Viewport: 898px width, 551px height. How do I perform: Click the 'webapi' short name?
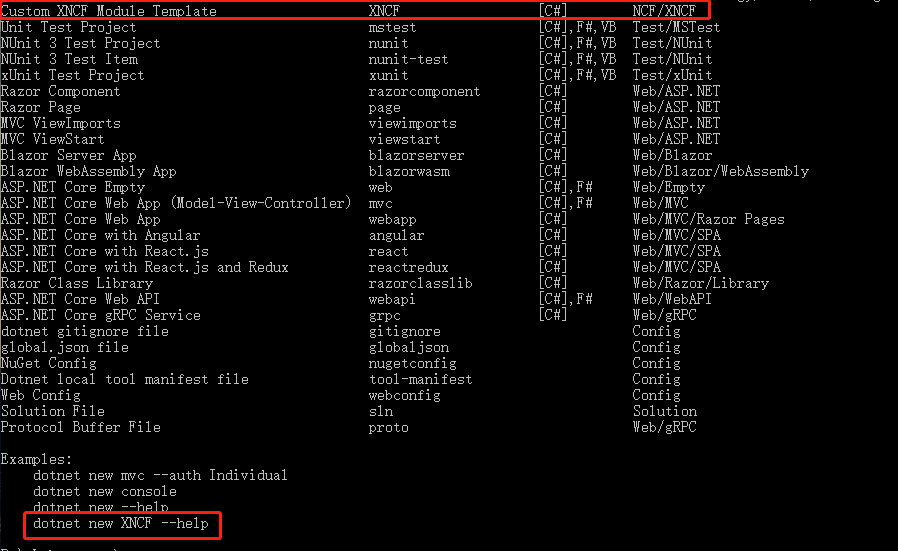point(392,299)
